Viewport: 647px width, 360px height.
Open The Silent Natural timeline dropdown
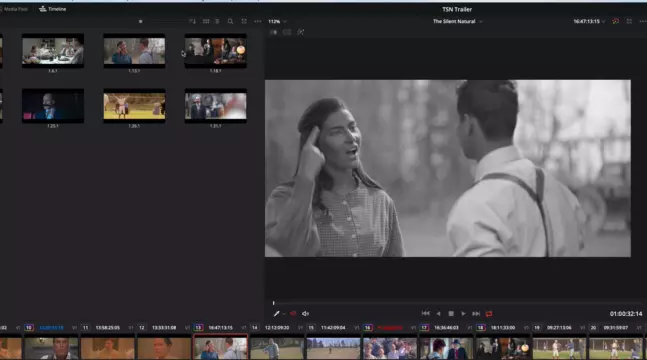point(457,21)
